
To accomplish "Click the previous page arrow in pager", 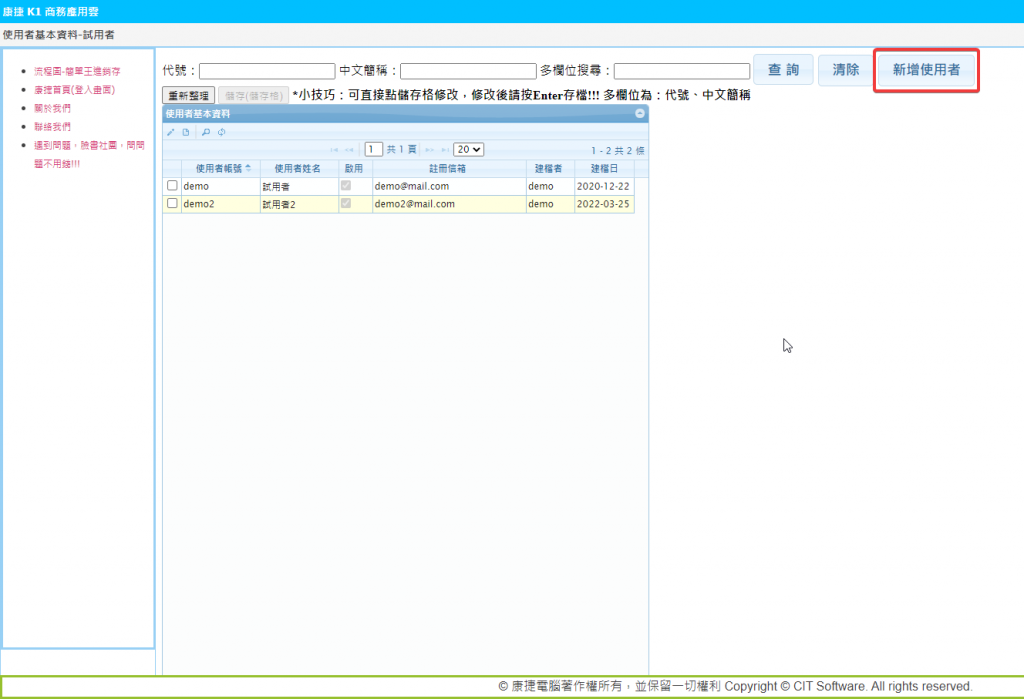I will (x=349, y=150).
